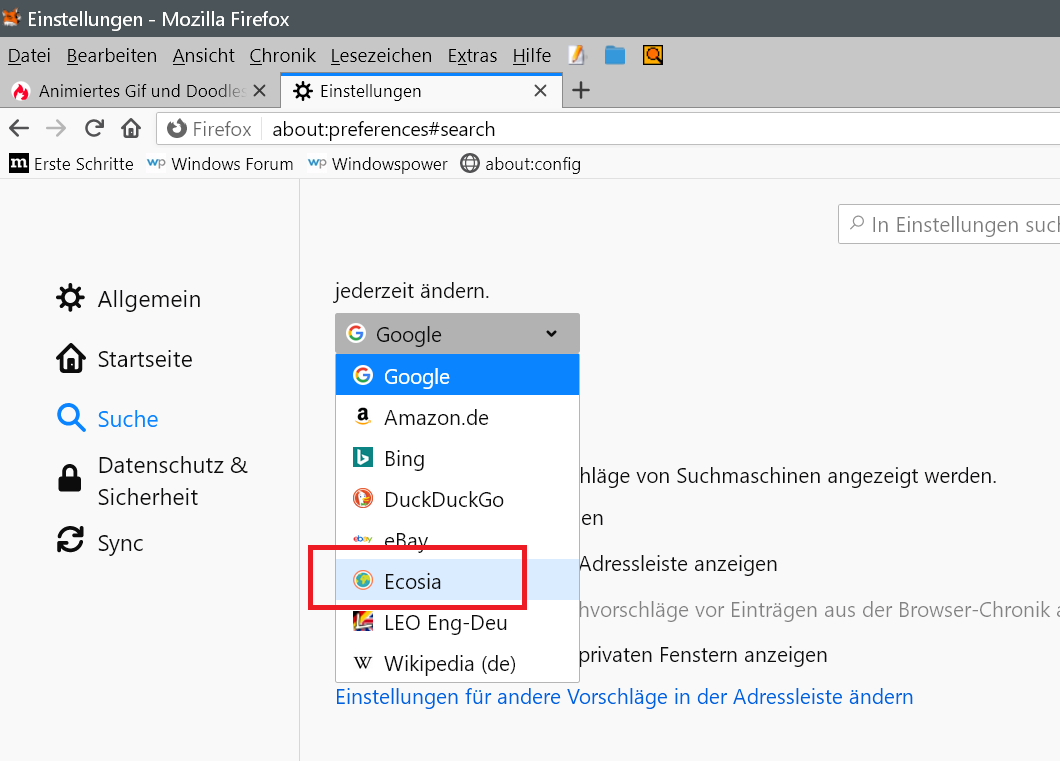Screen dimensions: 1060x761
Task: Close the Animiertes Gif und Doodles tab
Action: pos(259,91)
